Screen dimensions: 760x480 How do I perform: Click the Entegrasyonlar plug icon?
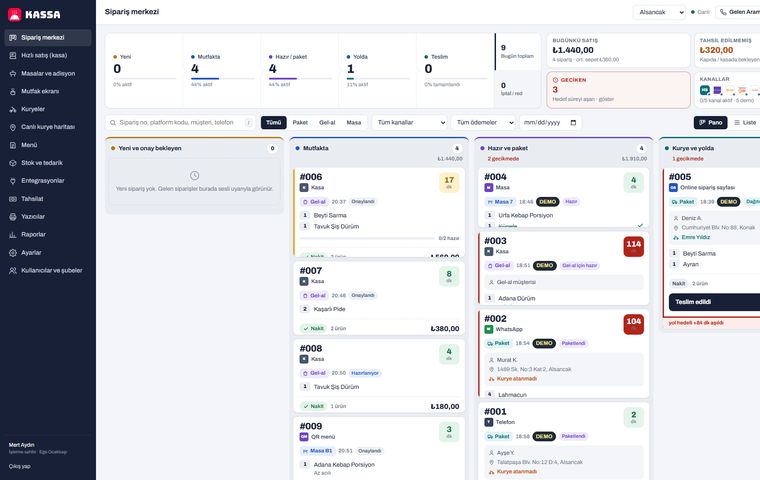(13, 181)
